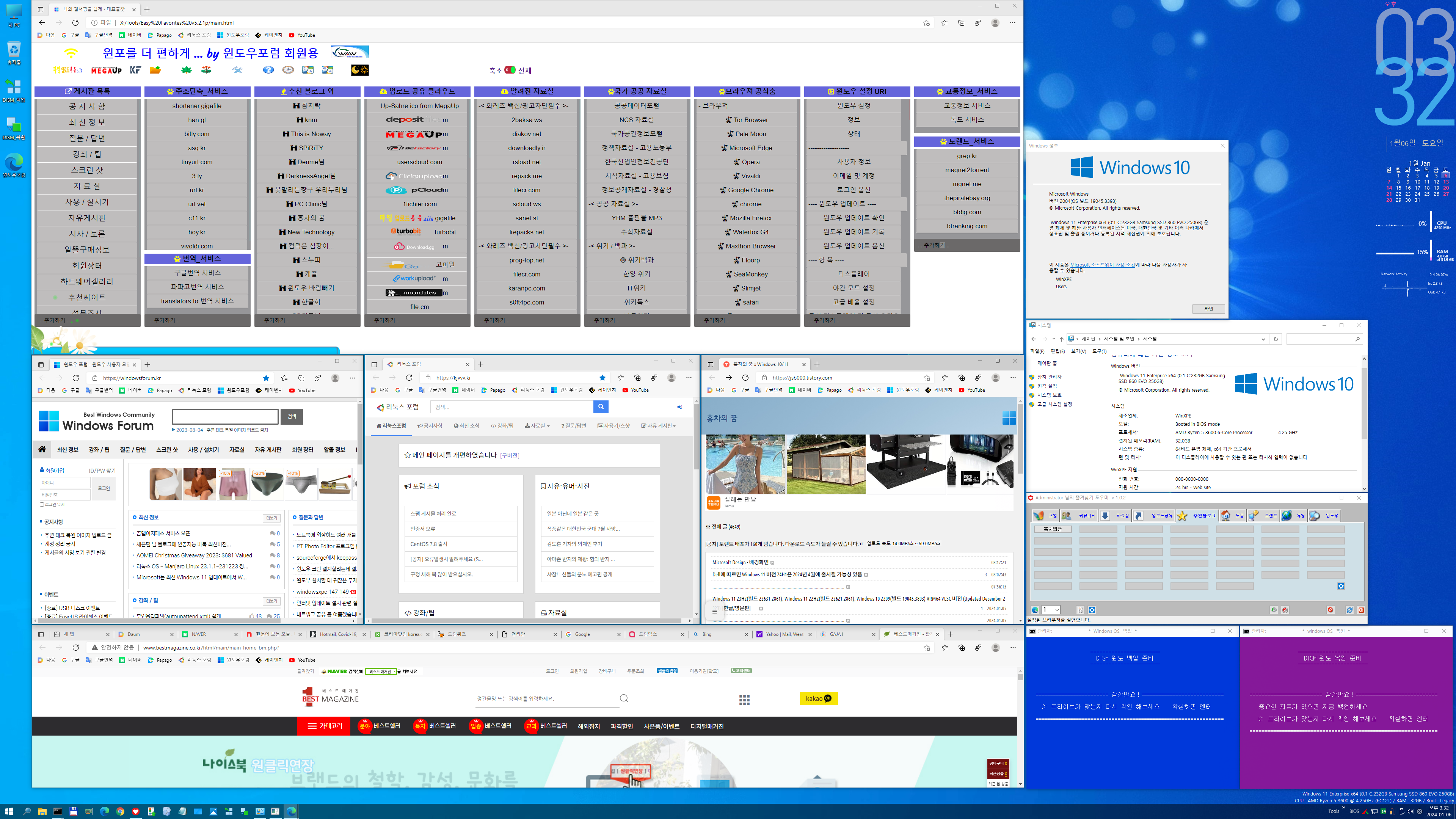Click the 검색 button on Windows Forum
Image resolution: width=1456 pixels, height=819 pixels.
(292, 417)
